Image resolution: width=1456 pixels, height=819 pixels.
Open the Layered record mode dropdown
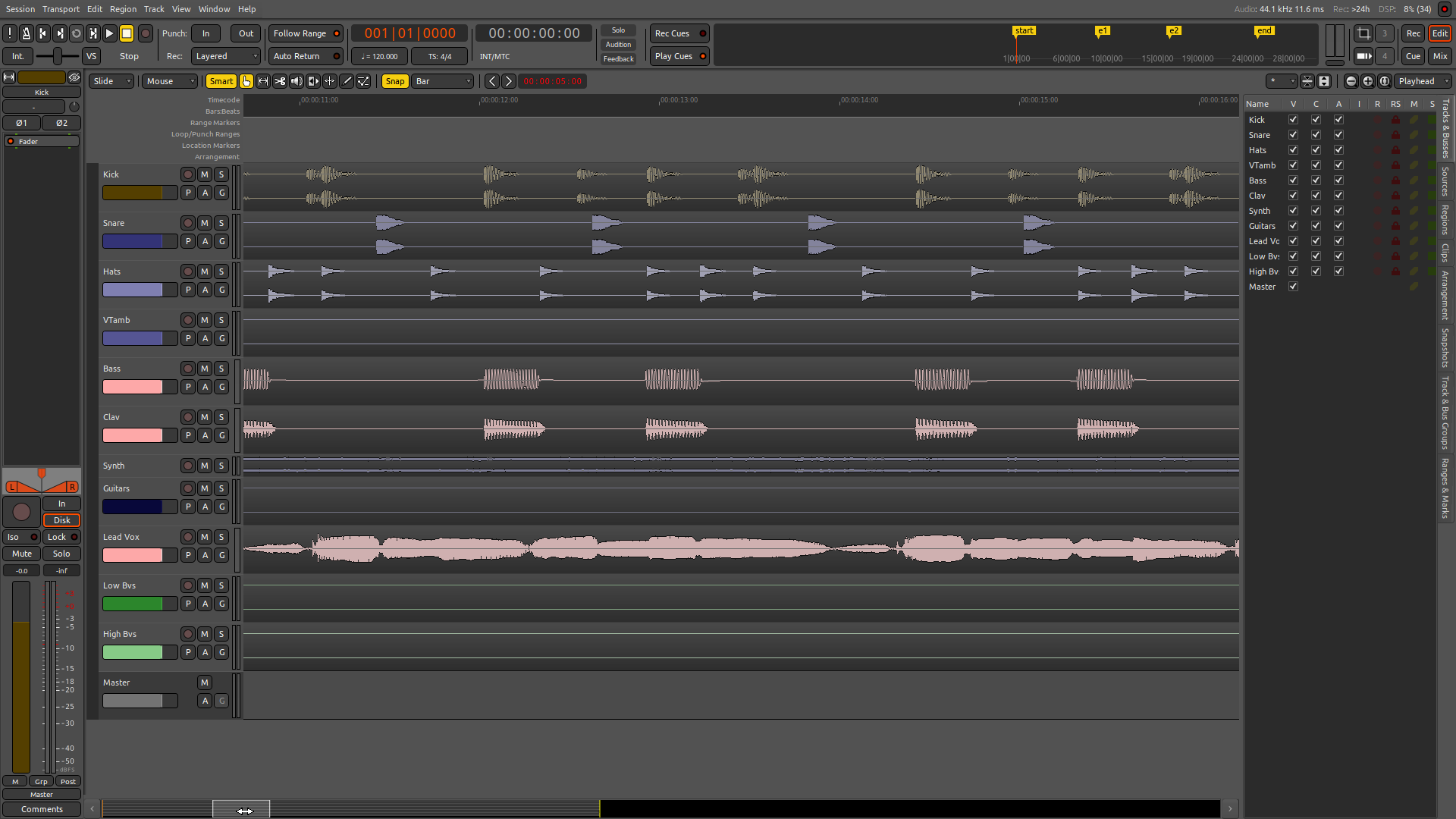click(x=226, y=56)
